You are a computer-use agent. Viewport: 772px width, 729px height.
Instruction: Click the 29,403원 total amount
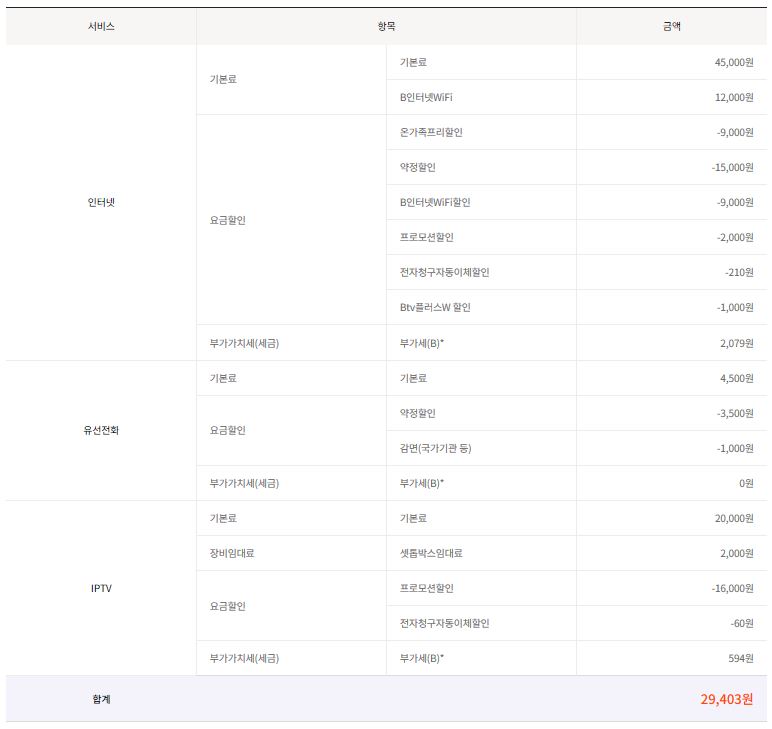click(726, 699)
